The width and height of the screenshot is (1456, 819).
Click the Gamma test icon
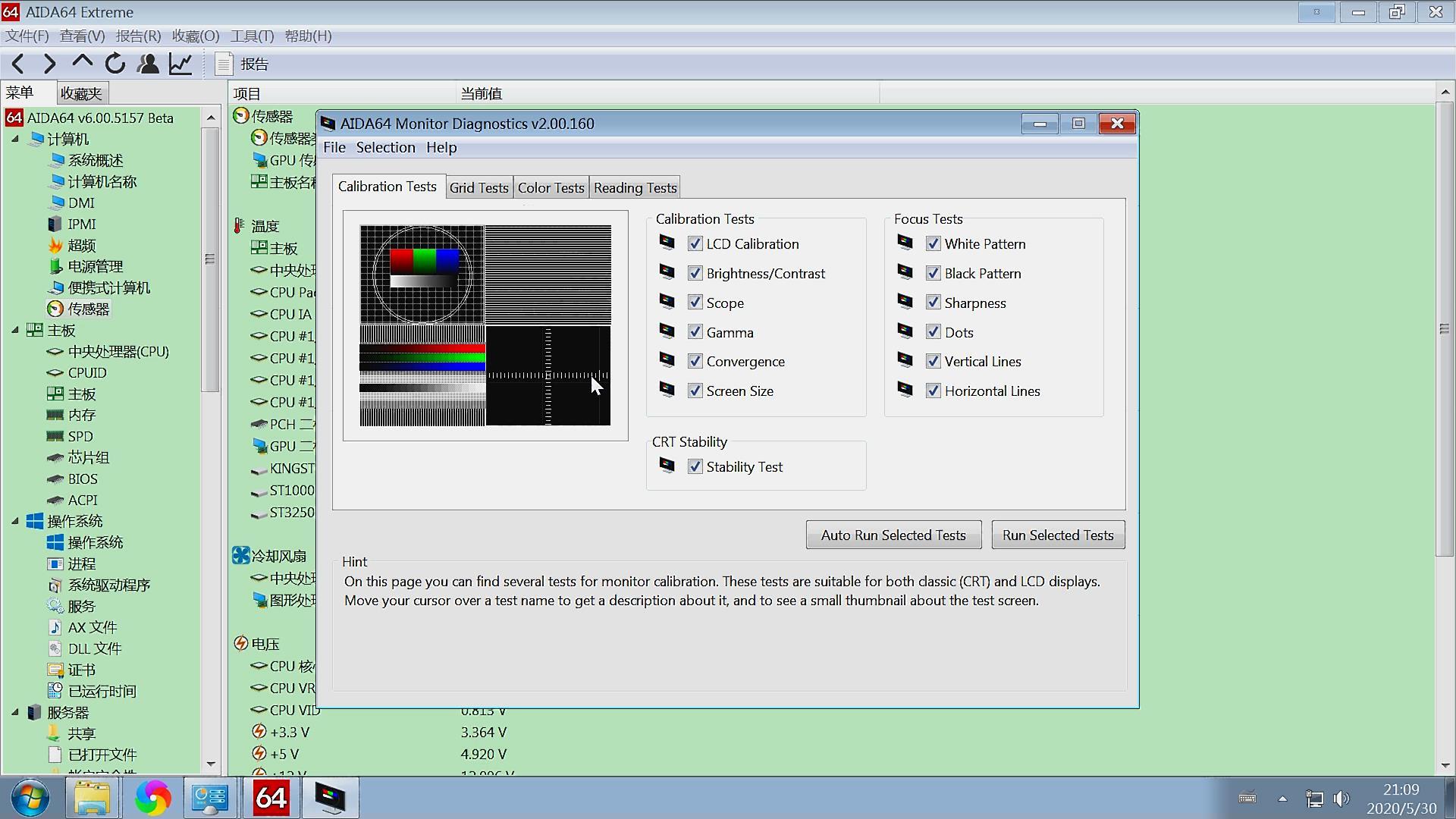[x=666, y=331]
